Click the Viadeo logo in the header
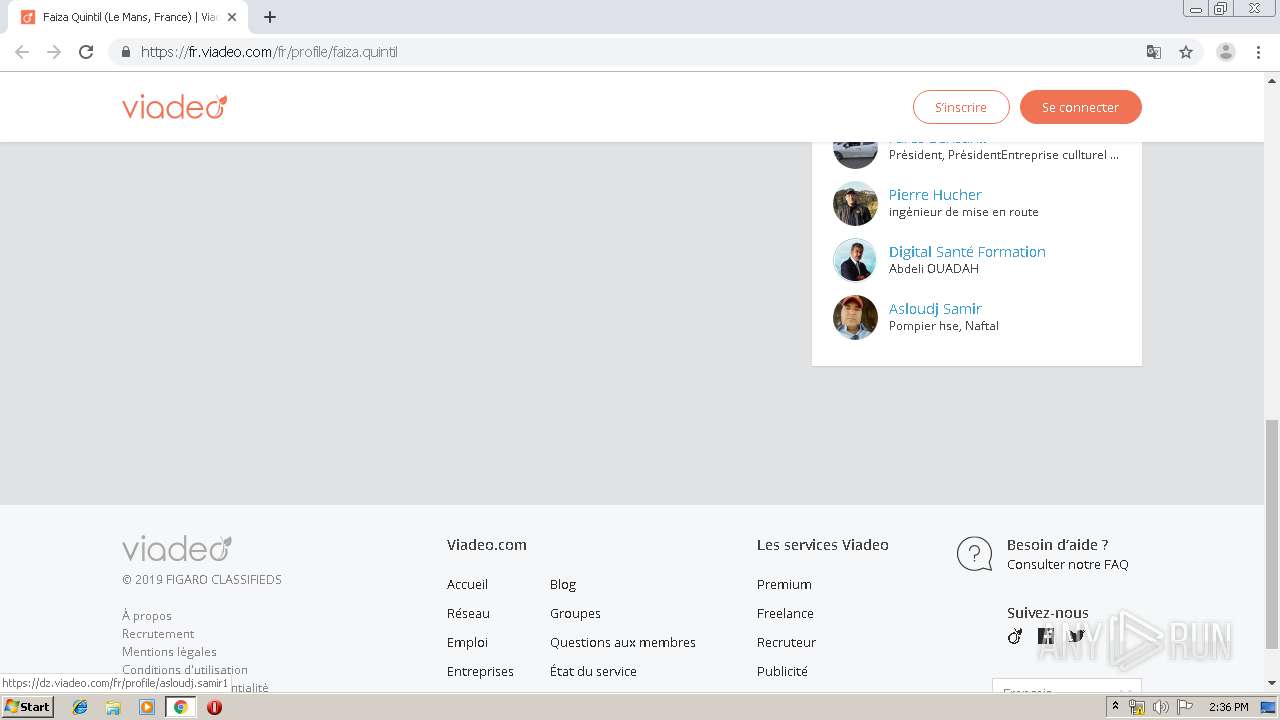This screenshot has height=720, width=1280. pyautogui.click(x=175, y=107)
